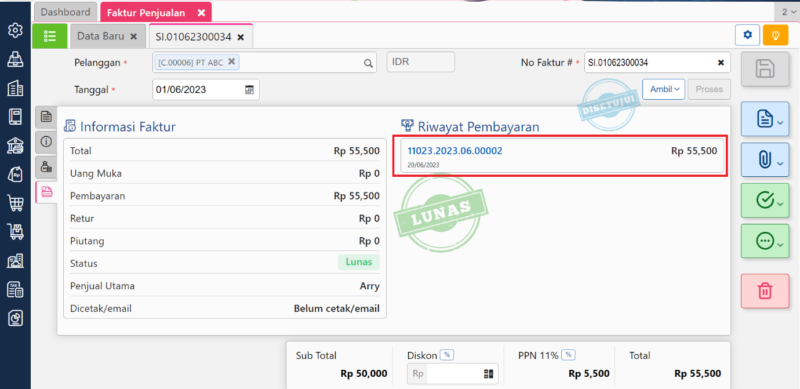This screenshot has height=389, width=800.
Task: Click the IDR currency field
Action: [x=420, y=62]
